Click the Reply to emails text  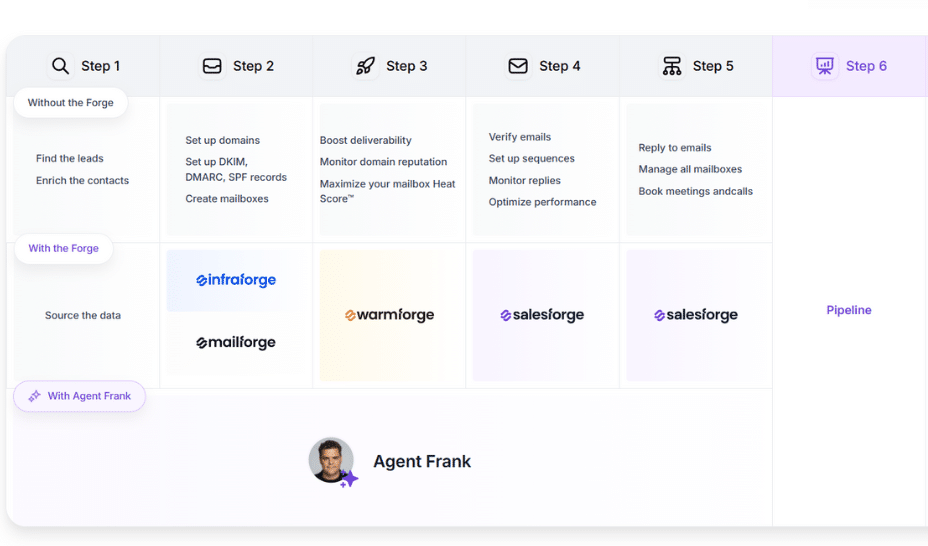[x=675, y=148]
